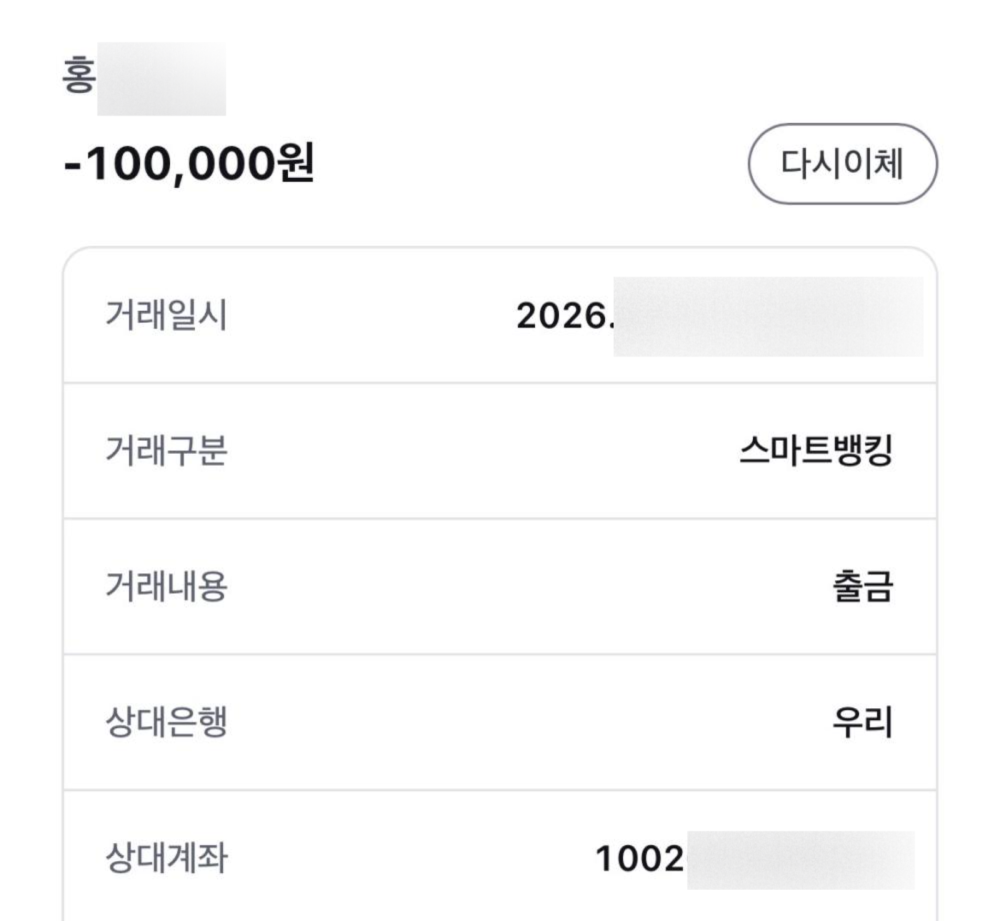1000x921 pixels.
Task: Click the 상대은행 label
Action: pos(166,723)
